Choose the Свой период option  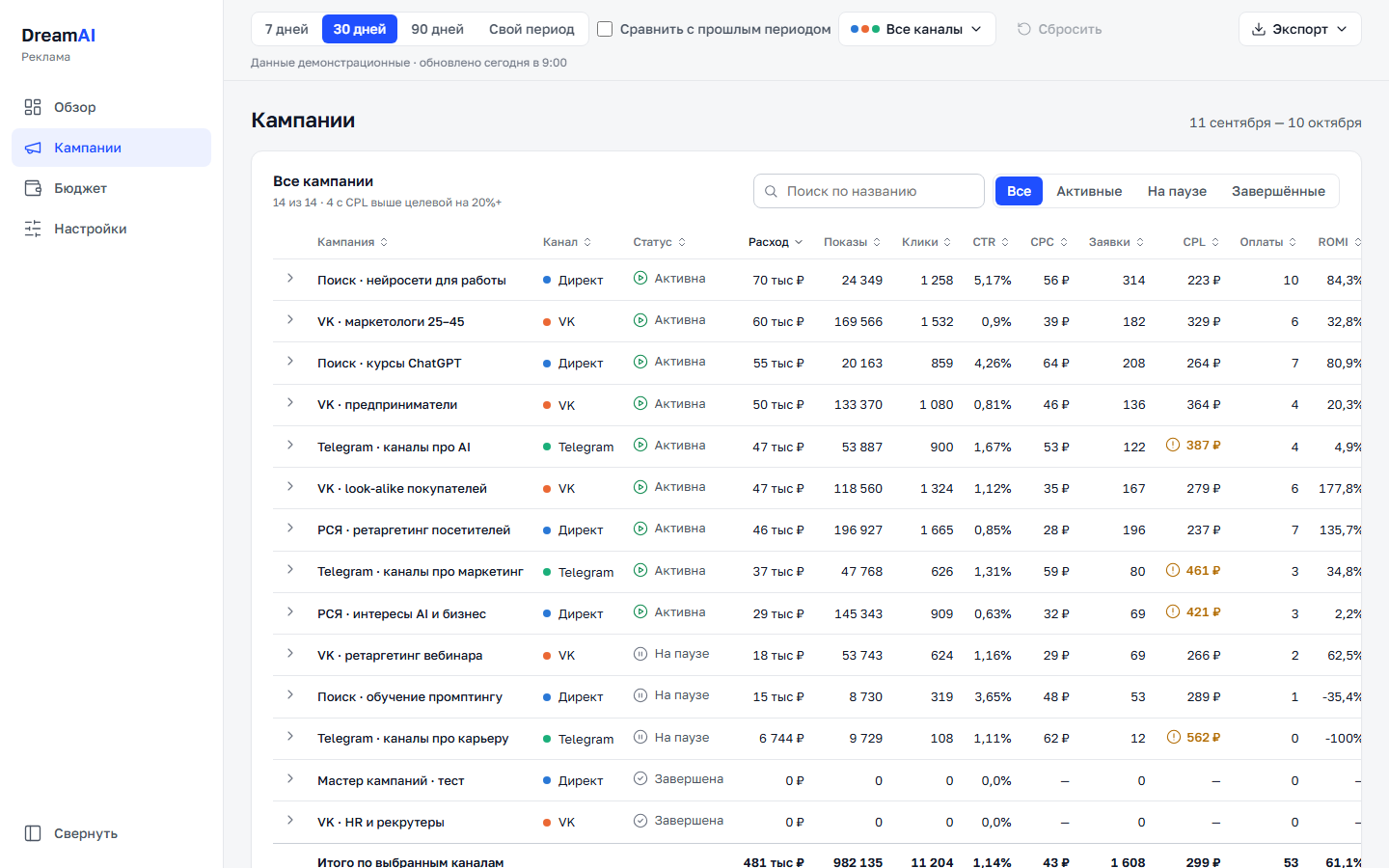(531, 29)
